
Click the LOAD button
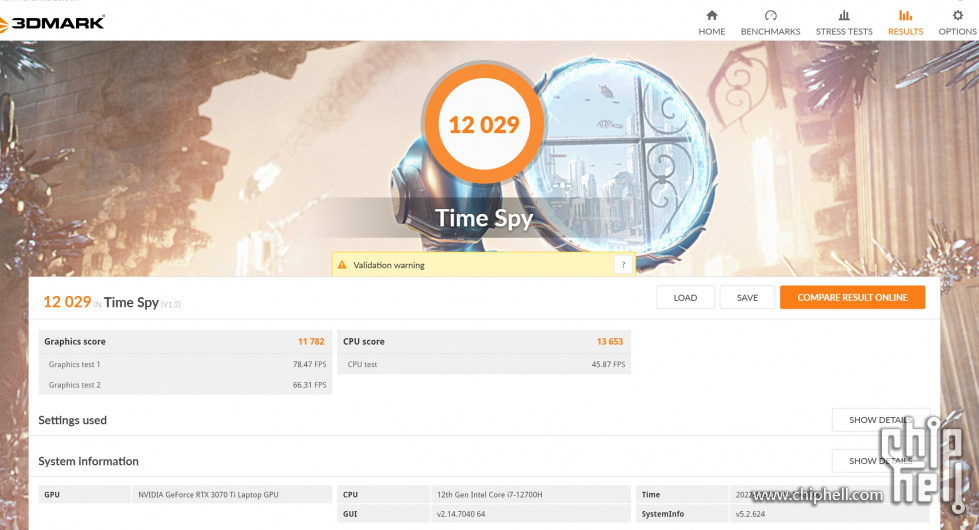tap(685, 298)
